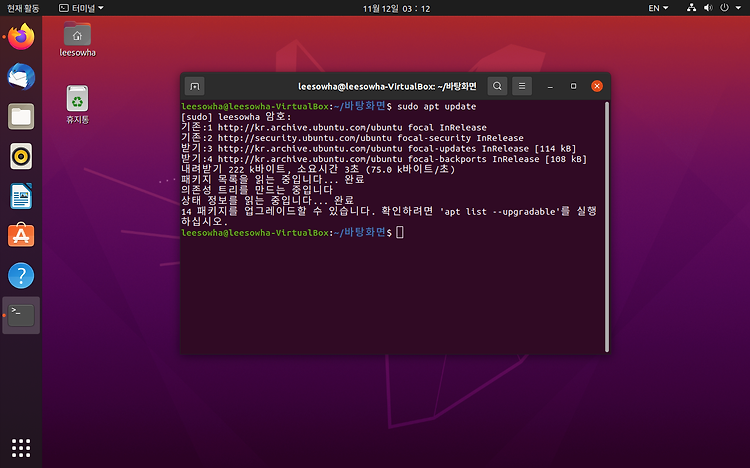Click the new tab button in terminal

click(x=195, y=86)
